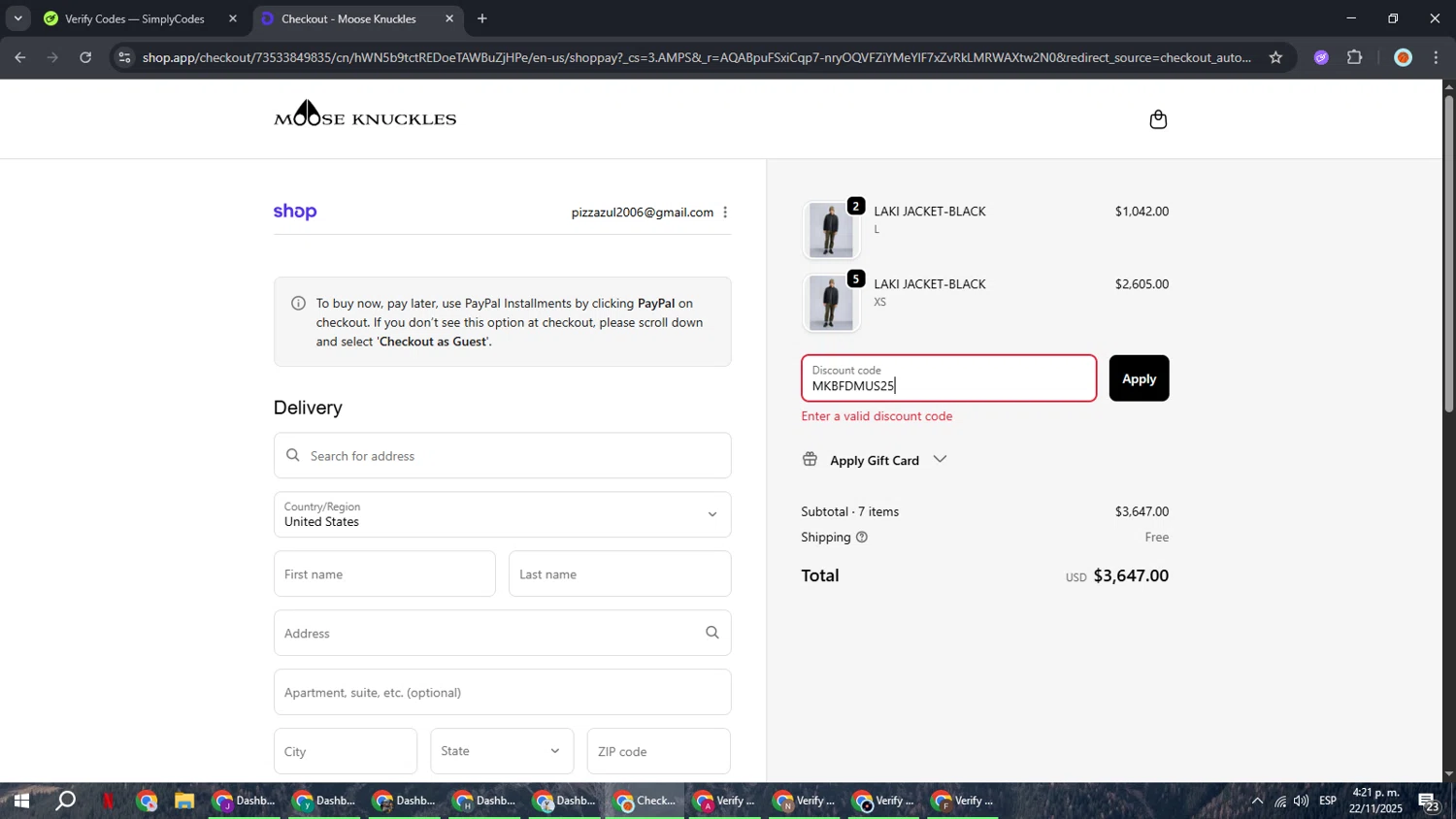Screen dimensions: 1456x819
Task: Focus the Search for address field
Action: point(502,455)
